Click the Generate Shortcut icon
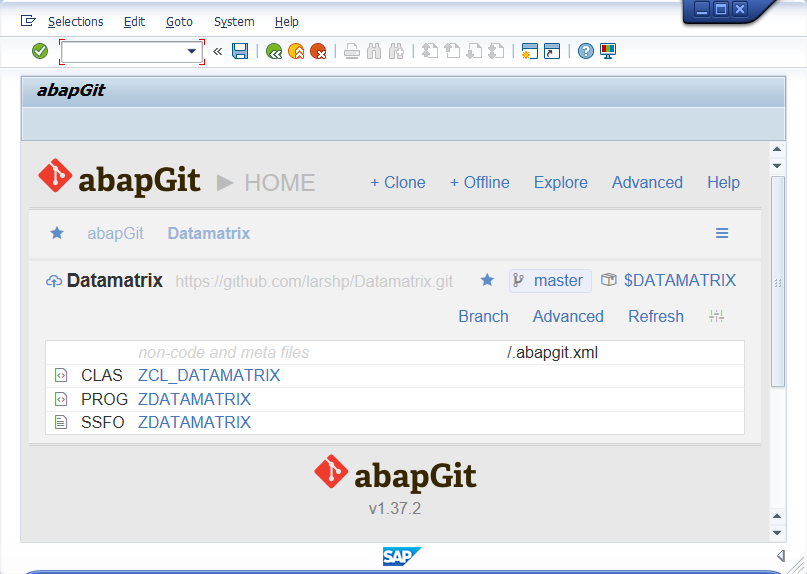807x574 pixels. click(552, 51)
